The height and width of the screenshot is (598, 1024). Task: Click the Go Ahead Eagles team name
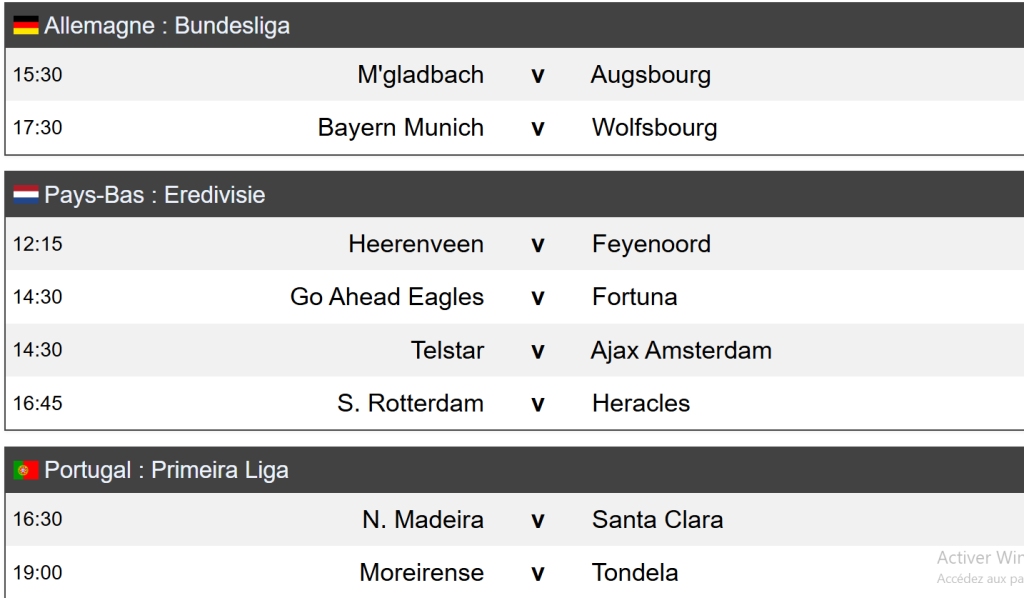[x=387, y=297]
